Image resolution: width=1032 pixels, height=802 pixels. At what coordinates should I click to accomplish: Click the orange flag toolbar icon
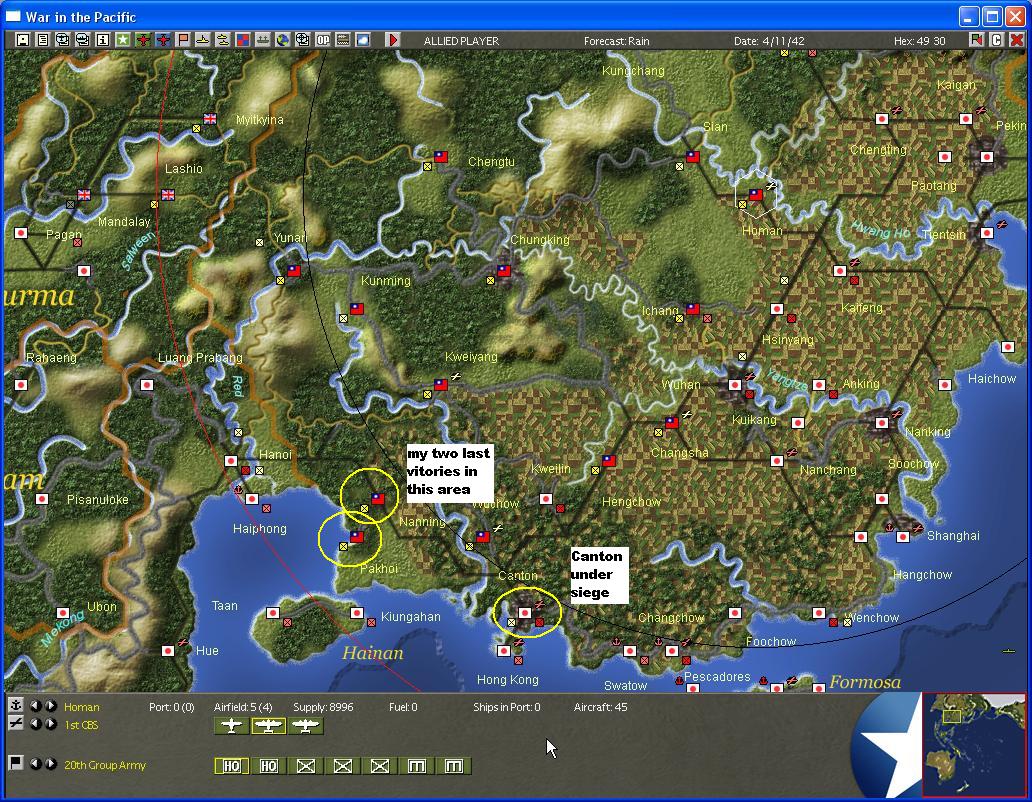182,40
